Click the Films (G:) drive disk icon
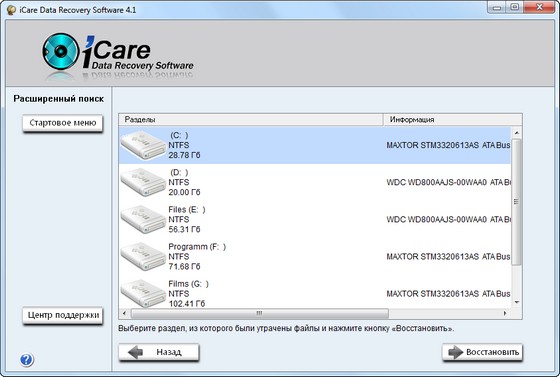The width and height of the screenshot is (560, 377). click(144, 293)
